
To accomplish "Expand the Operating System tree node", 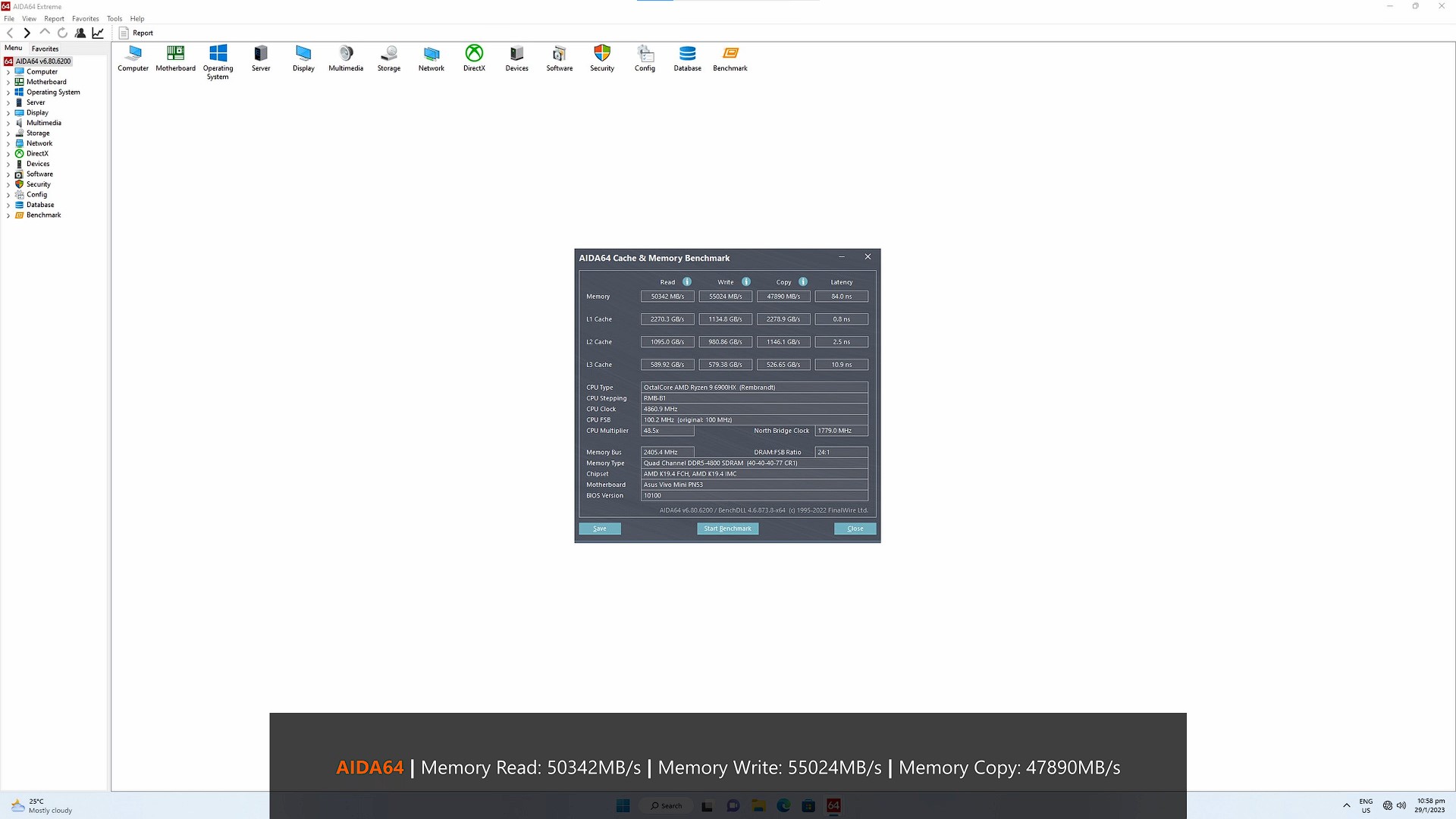I will 8,93.
